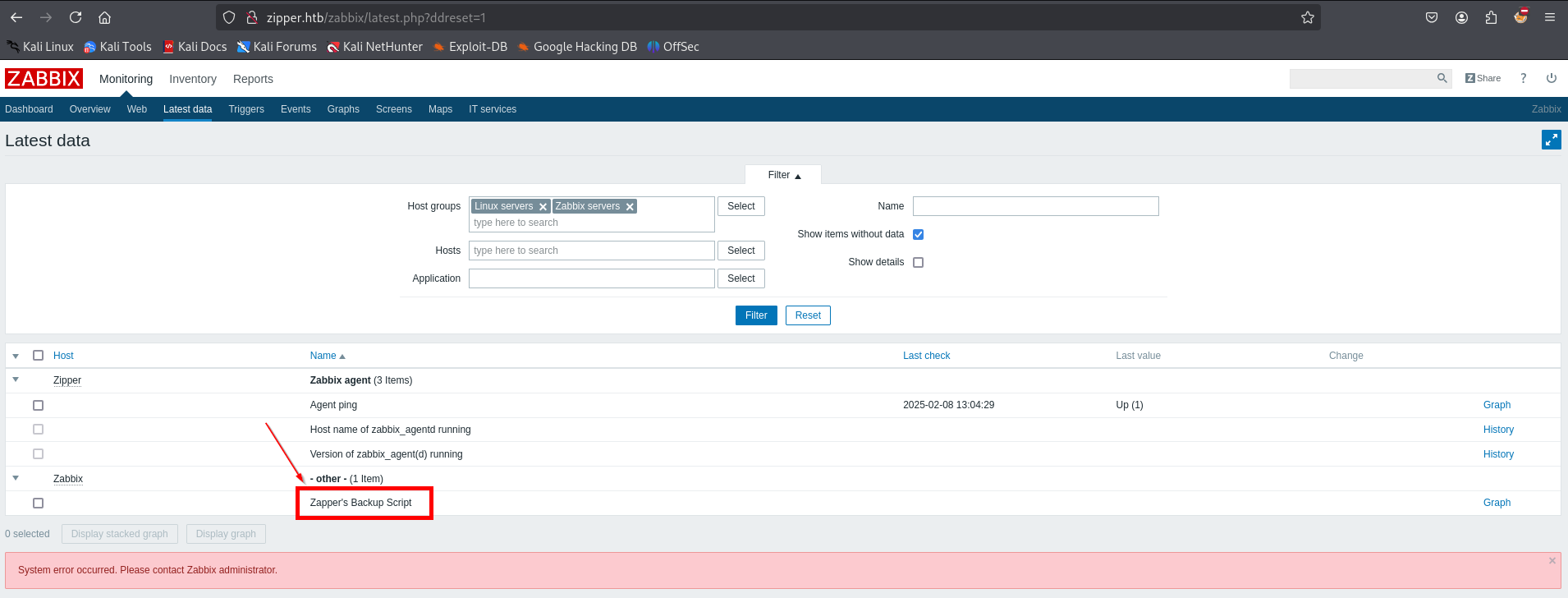The width and height of the screenshot is (1568, 598).
Task: Remove the Zabbix servers host group tag
Action: [630, 207]
